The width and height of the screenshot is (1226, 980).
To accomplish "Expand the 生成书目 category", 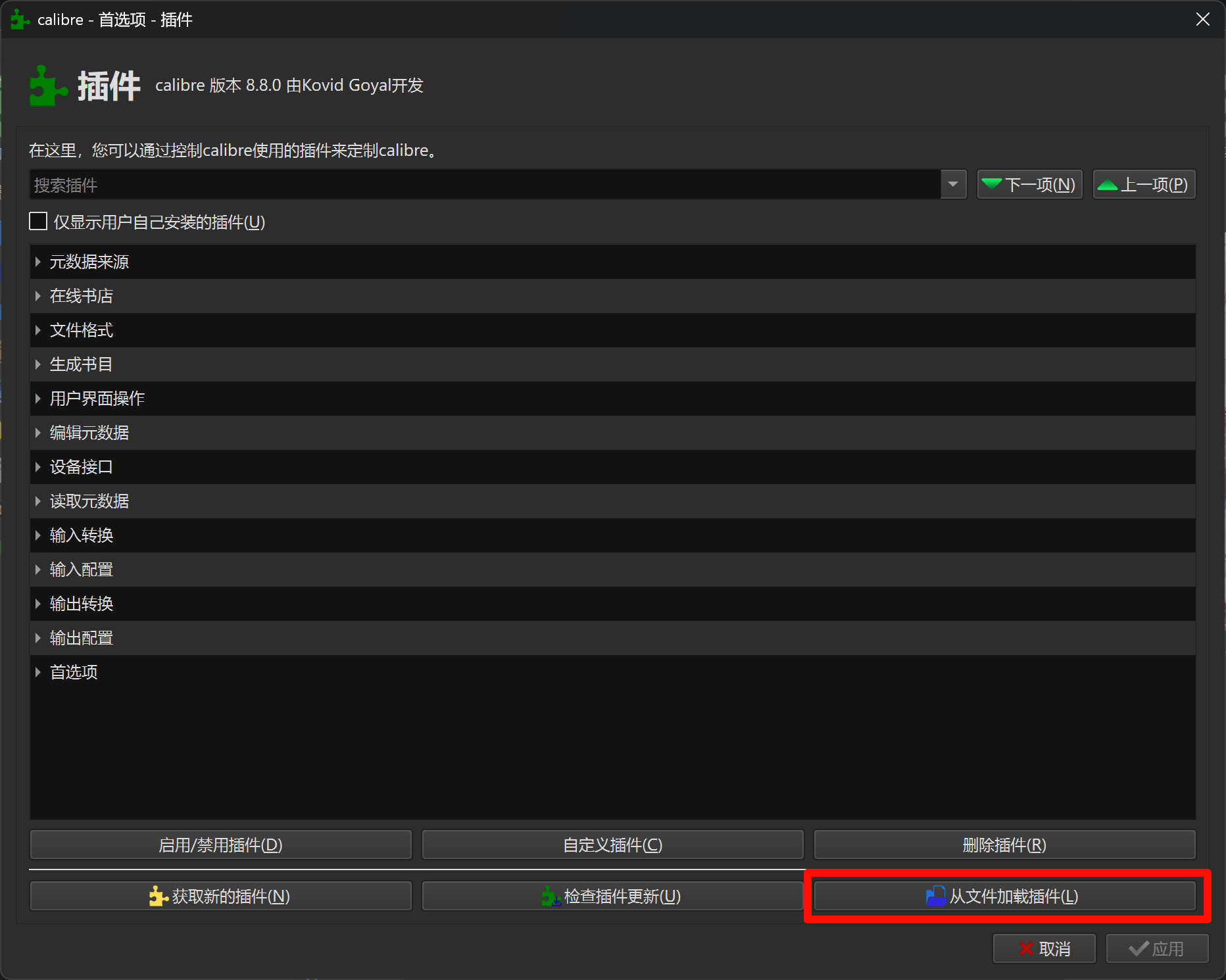I will point(38,364).
